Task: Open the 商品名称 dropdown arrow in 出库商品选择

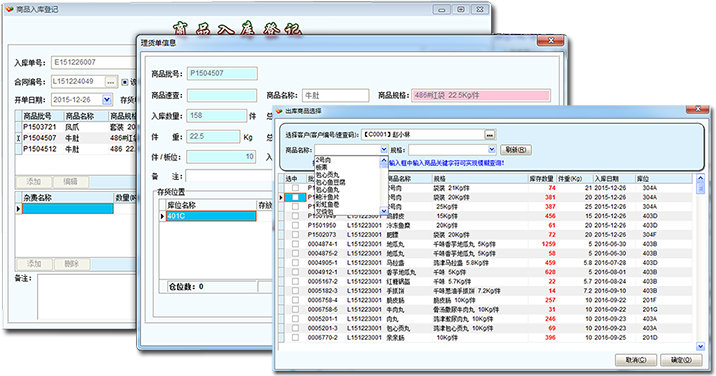Action: click(384, 149)
